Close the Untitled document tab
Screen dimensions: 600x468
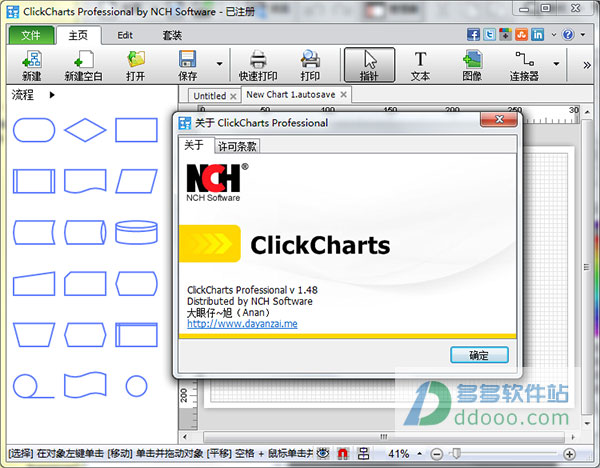point(233,96)
